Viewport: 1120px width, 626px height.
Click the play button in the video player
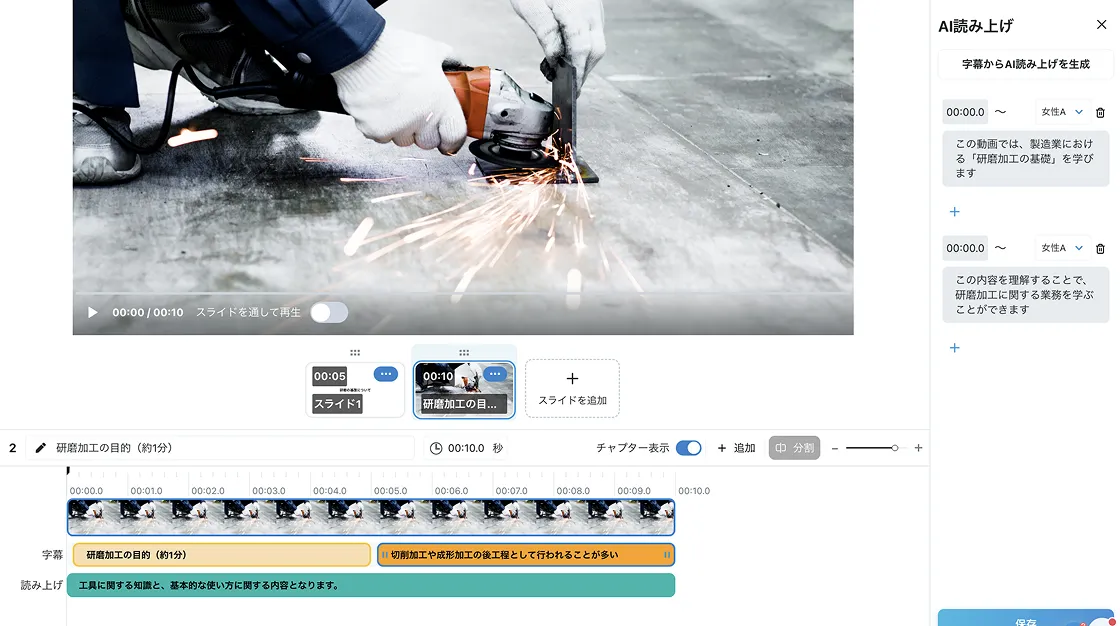pyautogui.click(x=93, y=313)
